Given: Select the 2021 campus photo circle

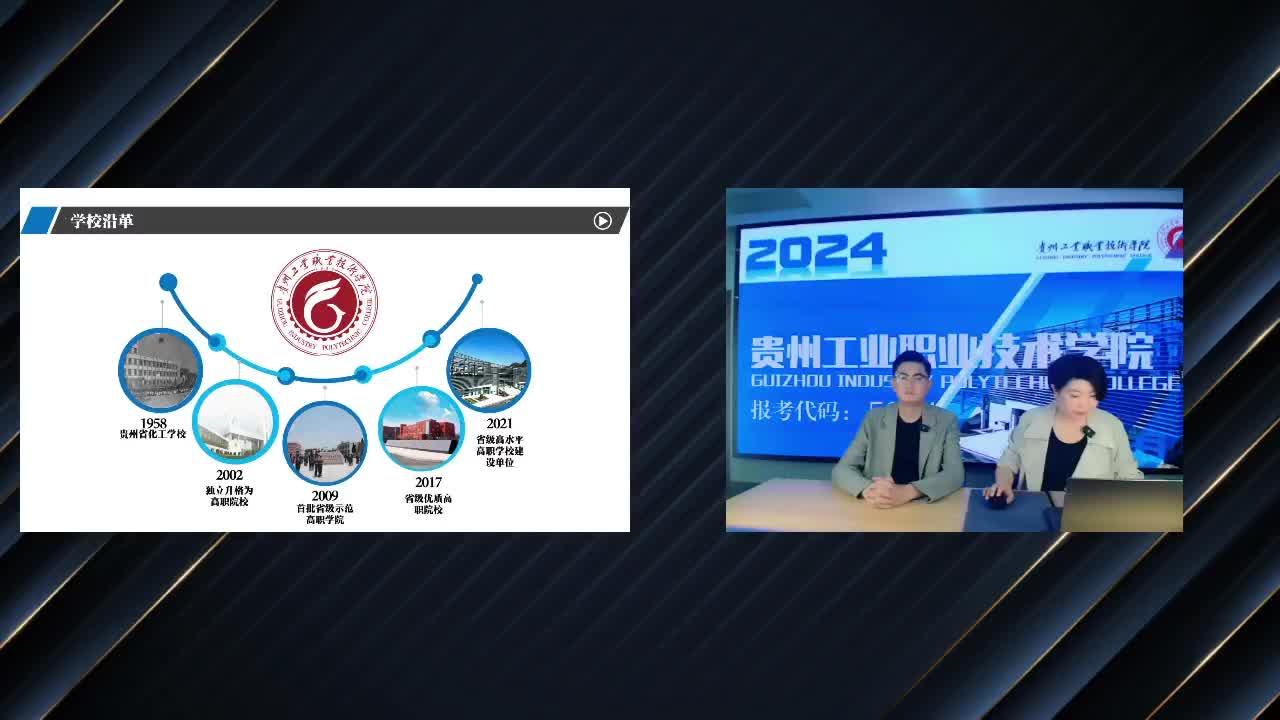Looking at the screenshot, I should [x=488, y=370].
